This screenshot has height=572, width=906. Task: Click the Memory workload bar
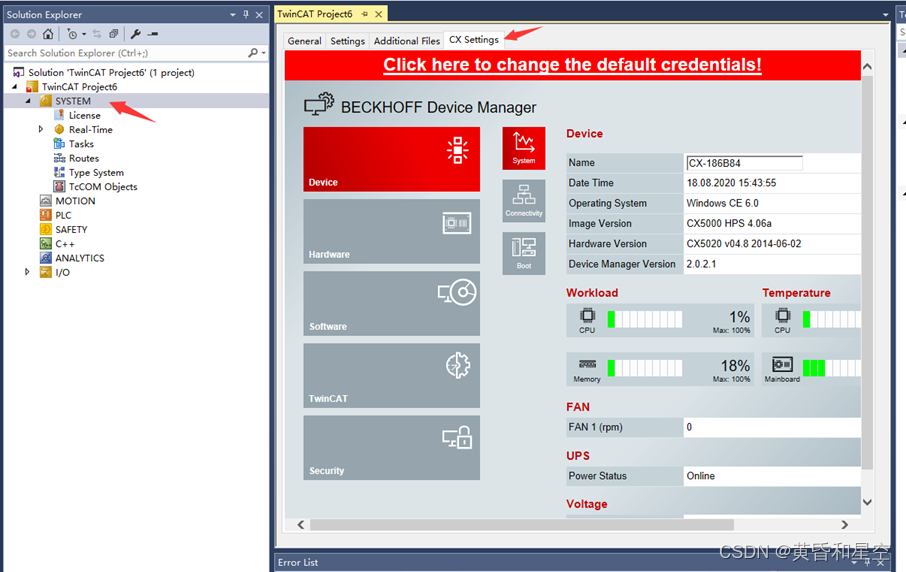[645, 368]
